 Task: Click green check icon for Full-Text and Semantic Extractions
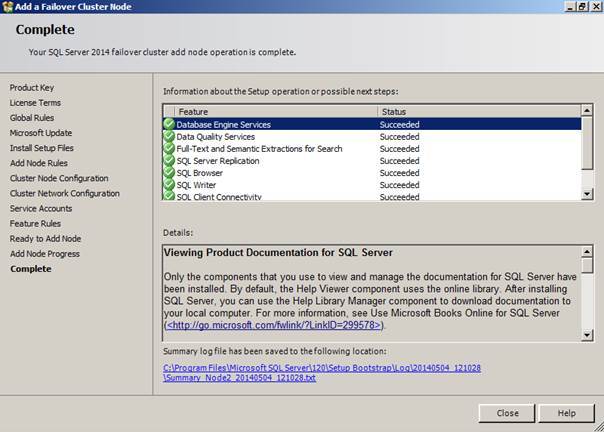coord(169,149)
